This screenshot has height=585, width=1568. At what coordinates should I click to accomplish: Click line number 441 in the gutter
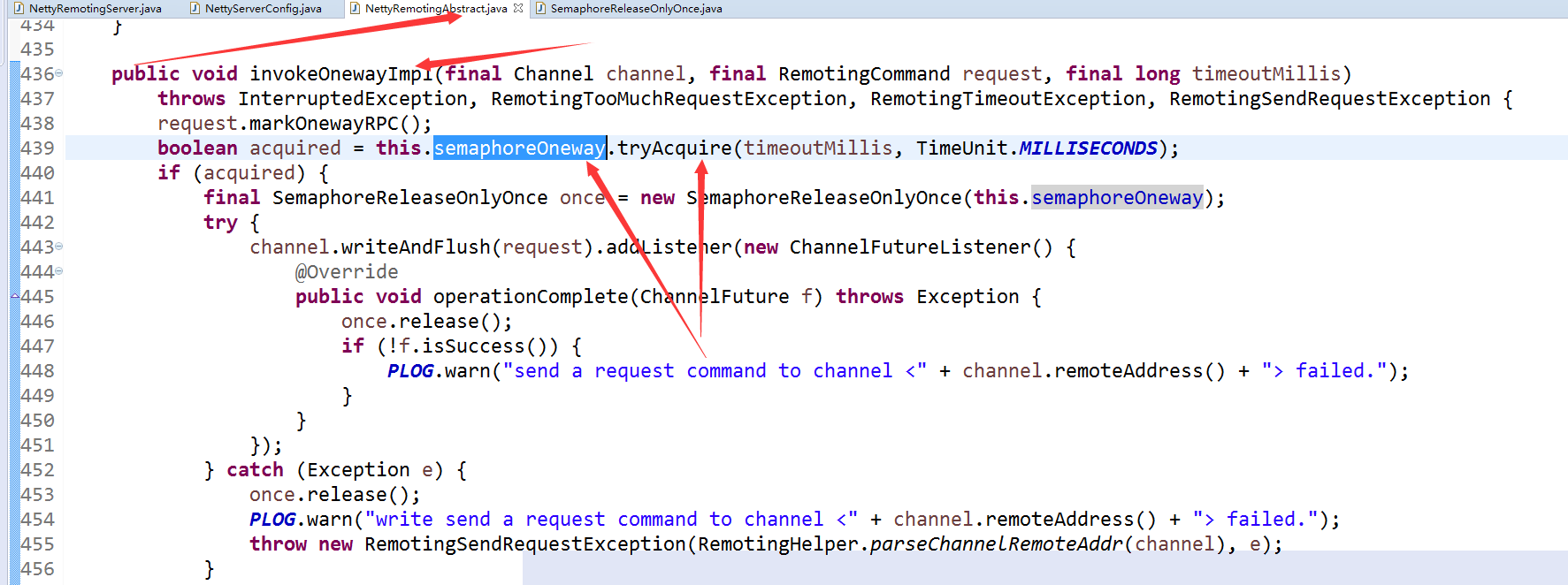tap(37, 197)
